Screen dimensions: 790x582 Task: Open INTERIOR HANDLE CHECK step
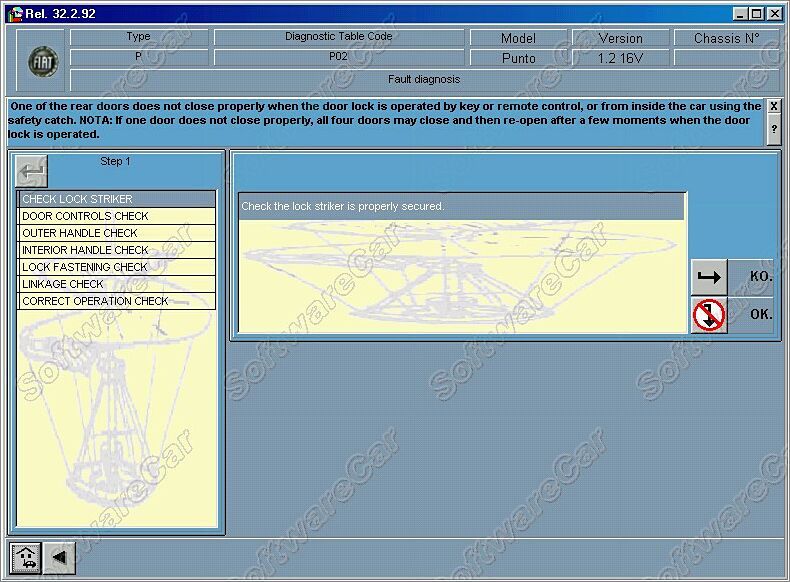click(x=116, y=250)
